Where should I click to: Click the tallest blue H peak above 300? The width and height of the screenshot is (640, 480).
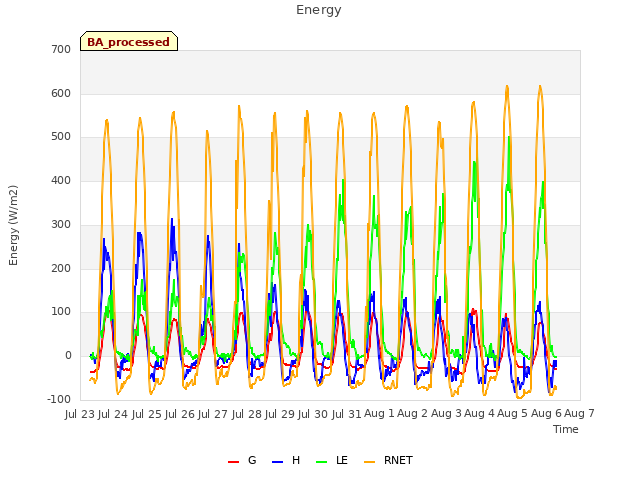click(172, 220)
